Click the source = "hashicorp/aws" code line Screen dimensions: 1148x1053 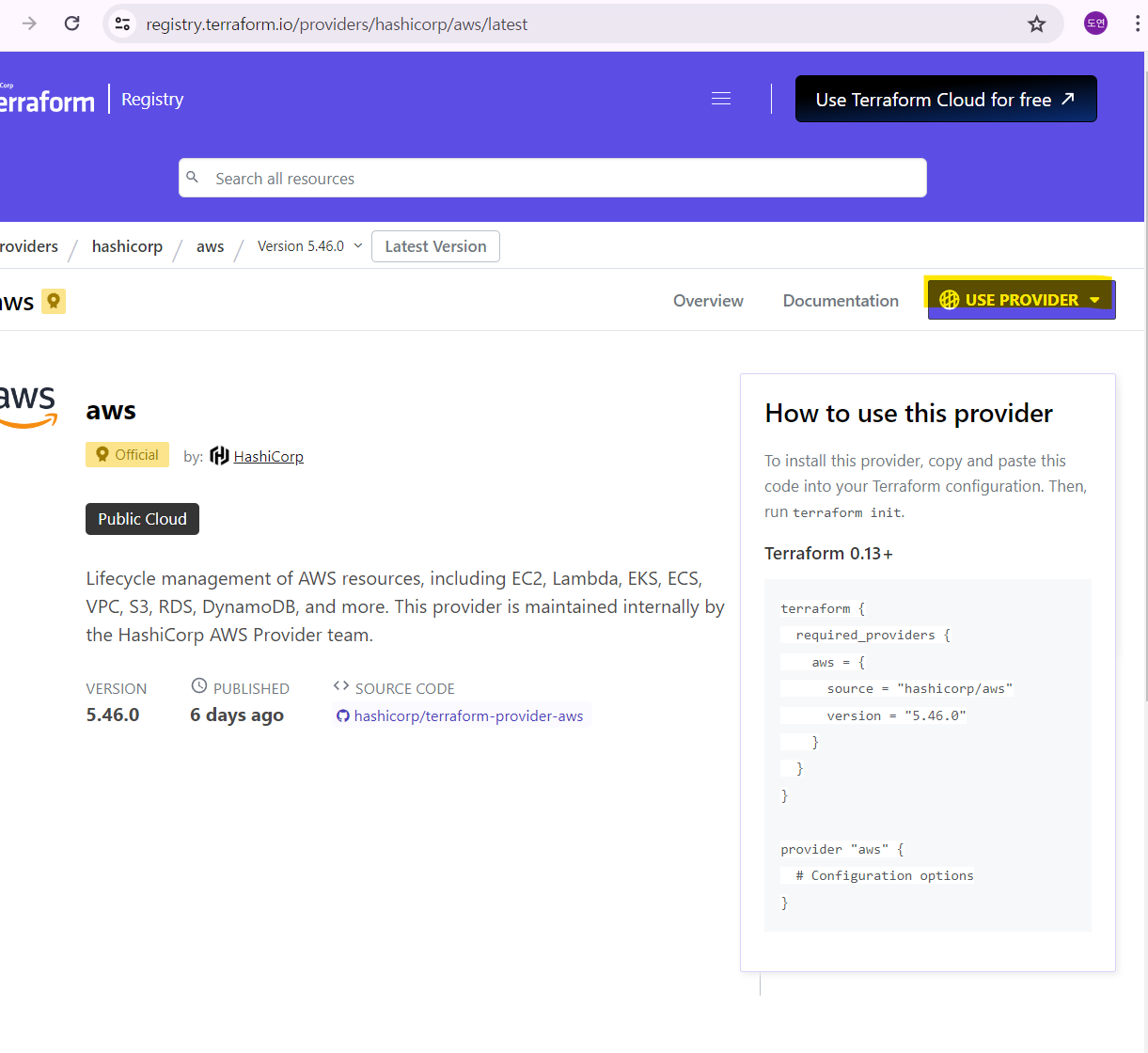tap(920, 689)
